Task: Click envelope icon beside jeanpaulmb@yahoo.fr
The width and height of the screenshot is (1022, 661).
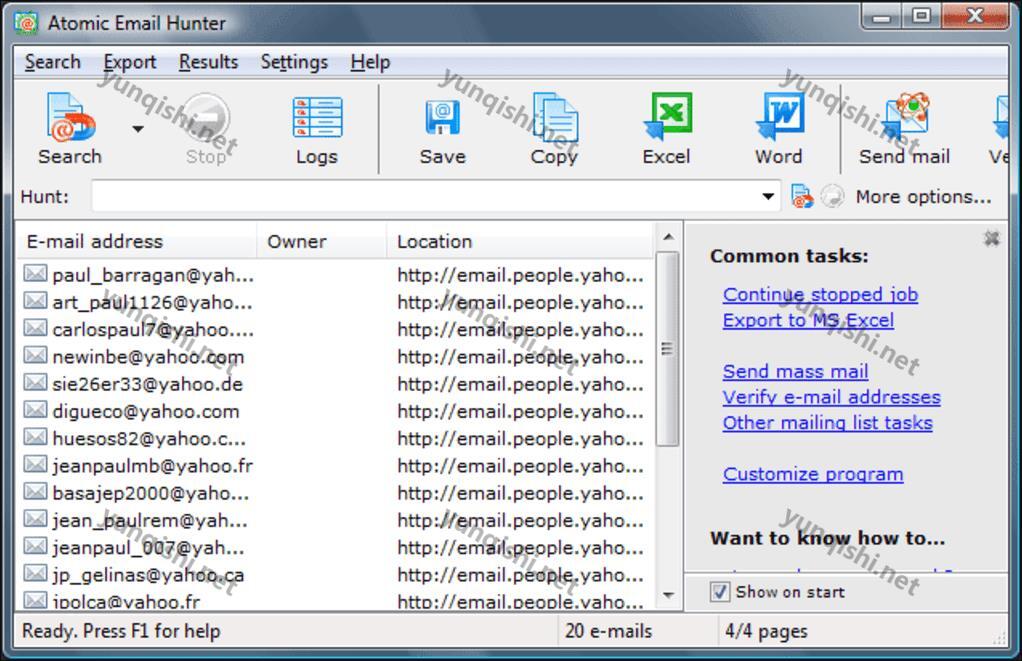Action: point(35,464)
